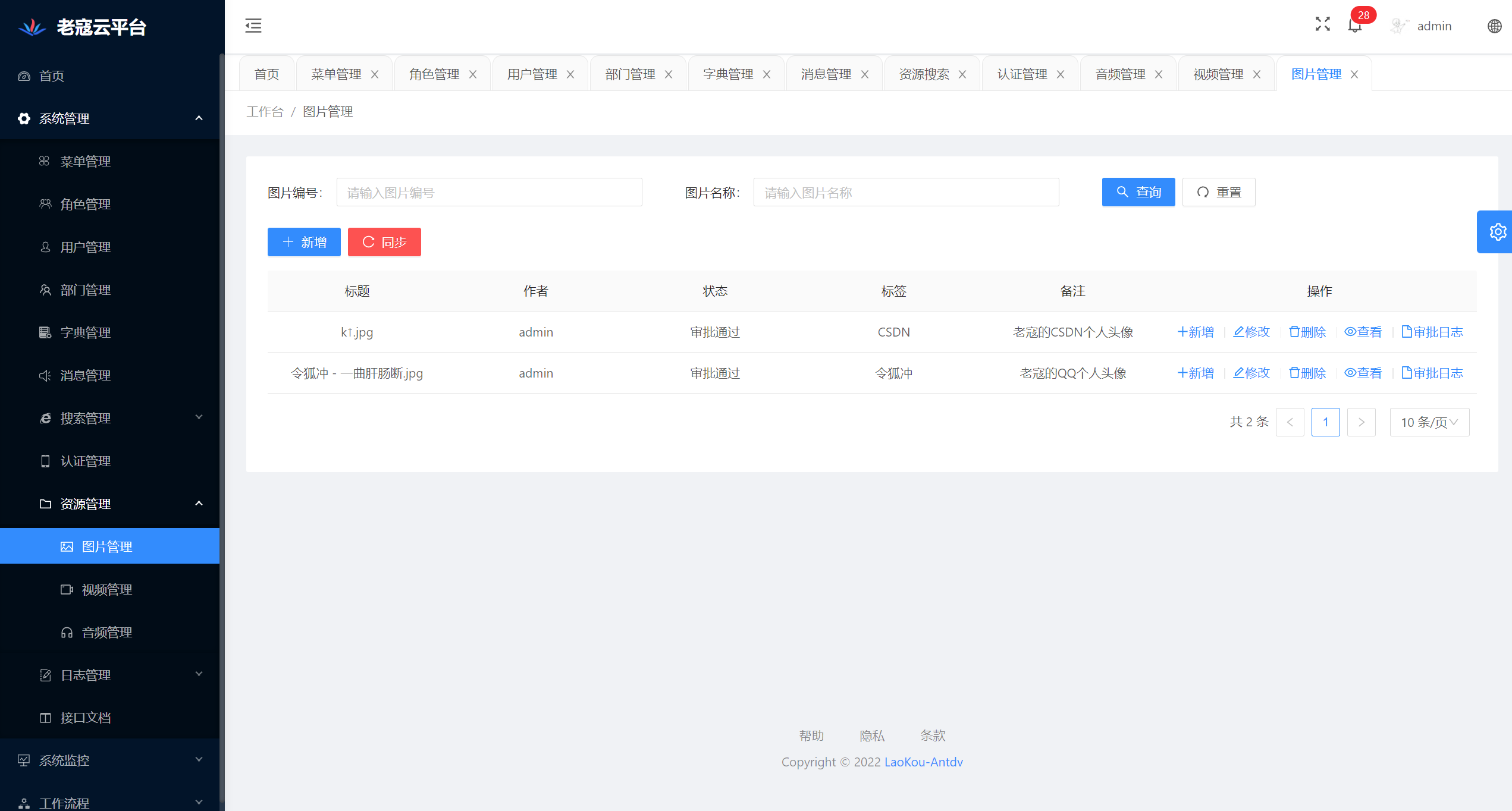Enter fullscreen mode via expand icon

point(1322,24)
